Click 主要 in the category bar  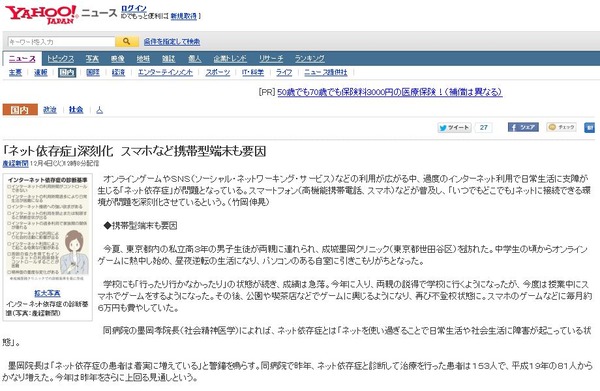15,72
